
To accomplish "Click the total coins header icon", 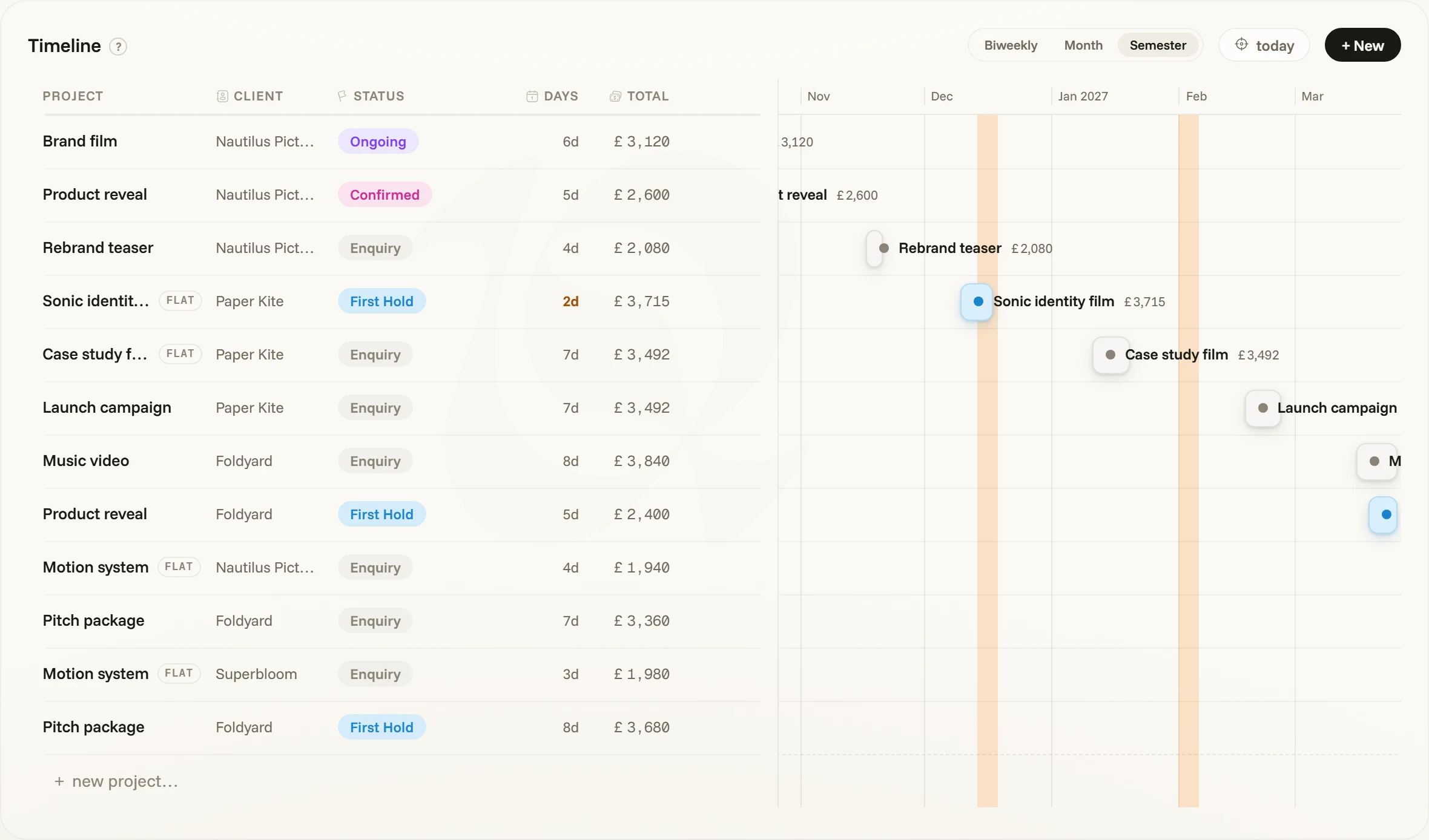I will click(x=615, y=96).
